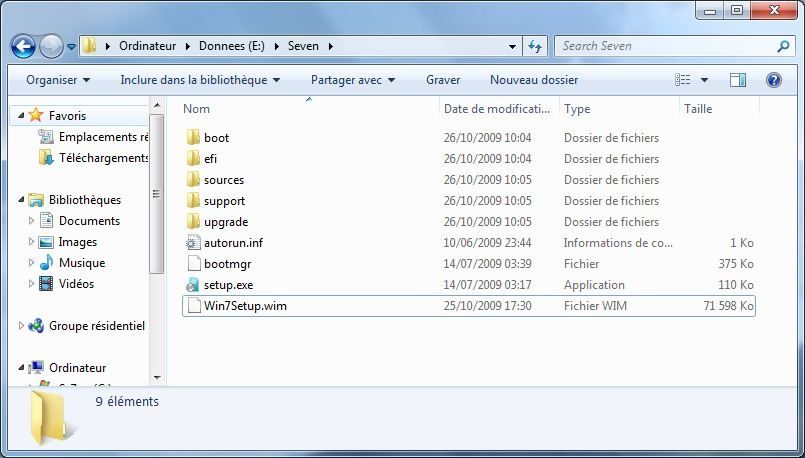The image size is (805, 458).
Task: Expand the Vidéos library node
Action: pos(31,284)
